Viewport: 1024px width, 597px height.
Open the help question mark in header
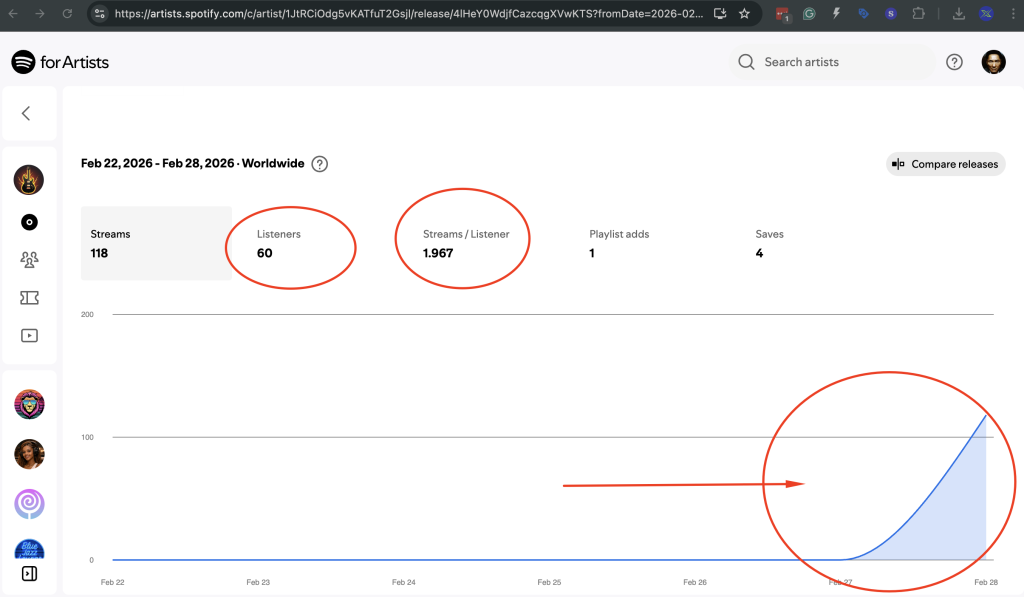tap(954, 62)
